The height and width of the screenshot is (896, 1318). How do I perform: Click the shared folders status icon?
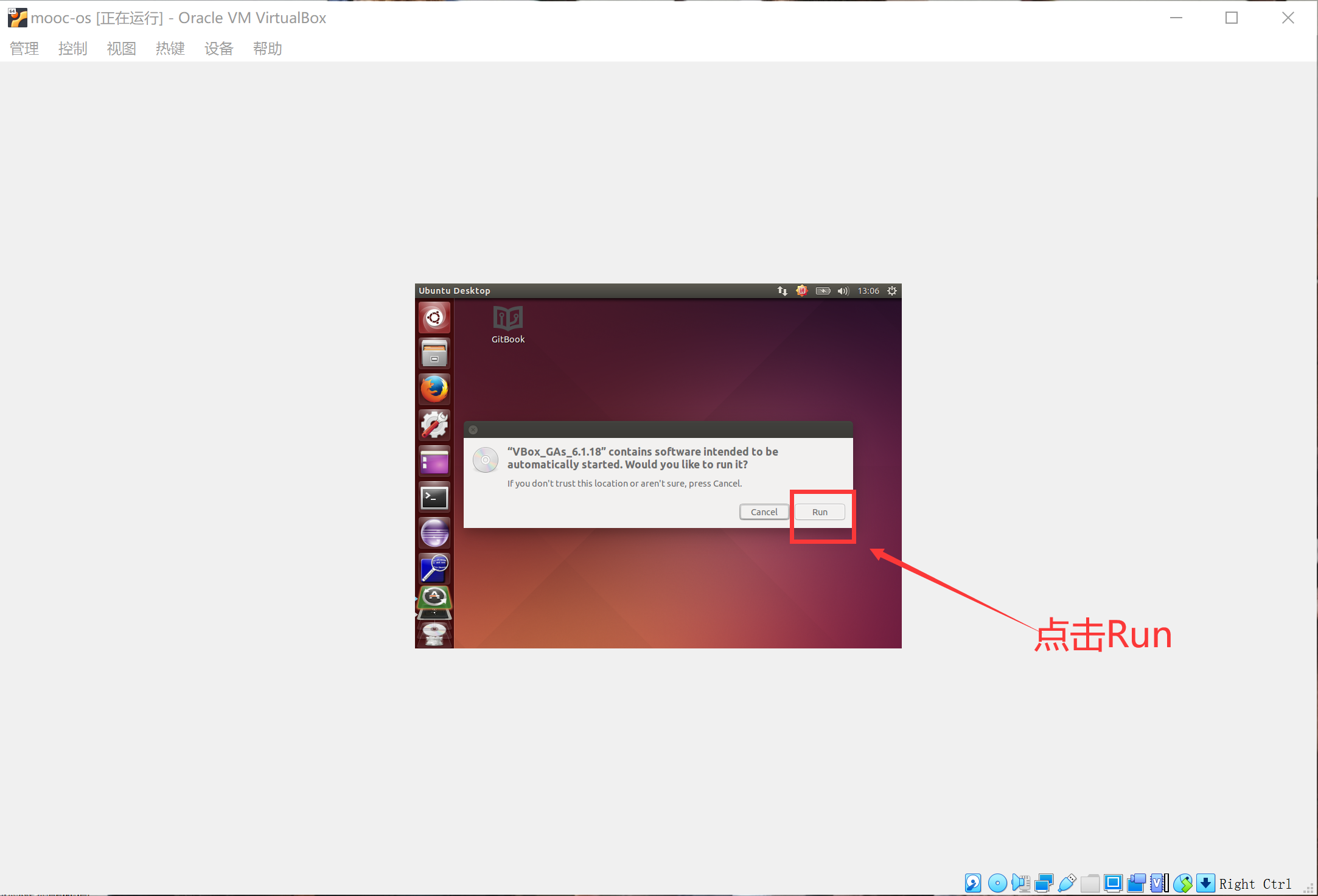[x=1090, y=883]
